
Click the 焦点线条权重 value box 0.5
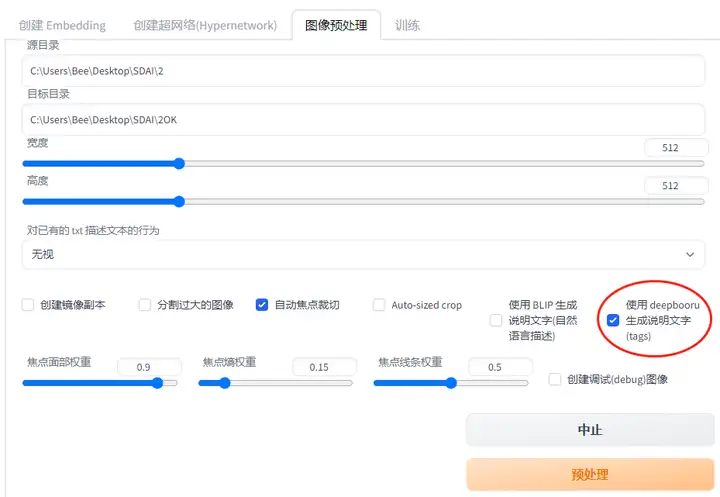(501, 367)
